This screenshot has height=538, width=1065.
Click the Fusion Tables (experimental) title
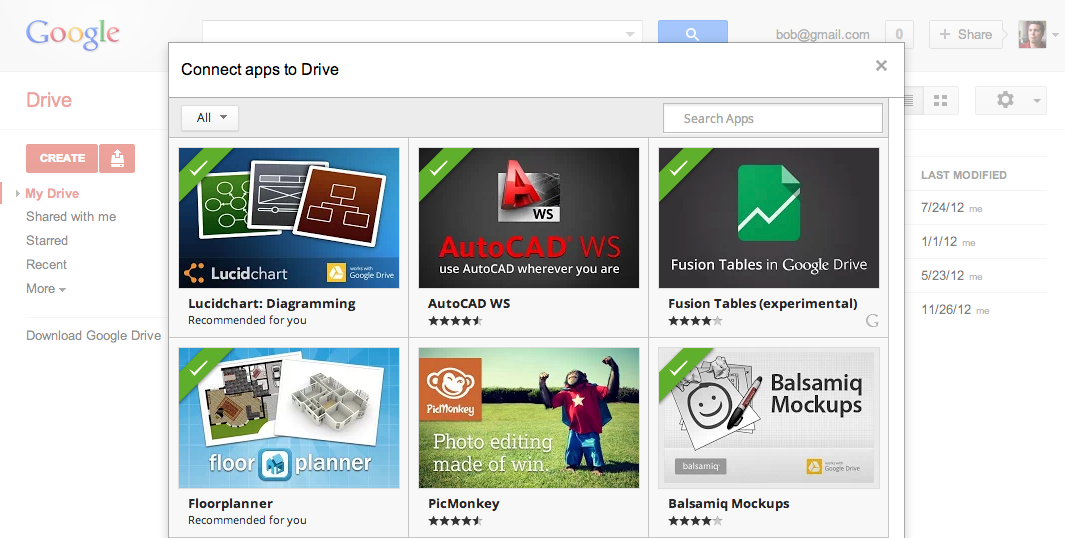coord(763,304)
